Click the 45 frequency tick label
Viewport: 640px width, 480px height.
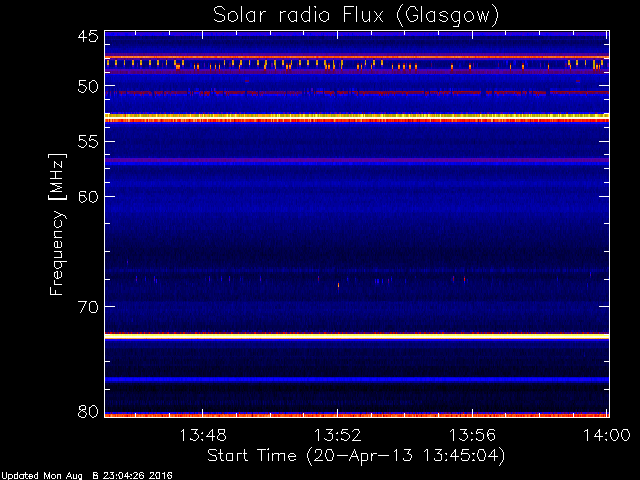point(88,36)
